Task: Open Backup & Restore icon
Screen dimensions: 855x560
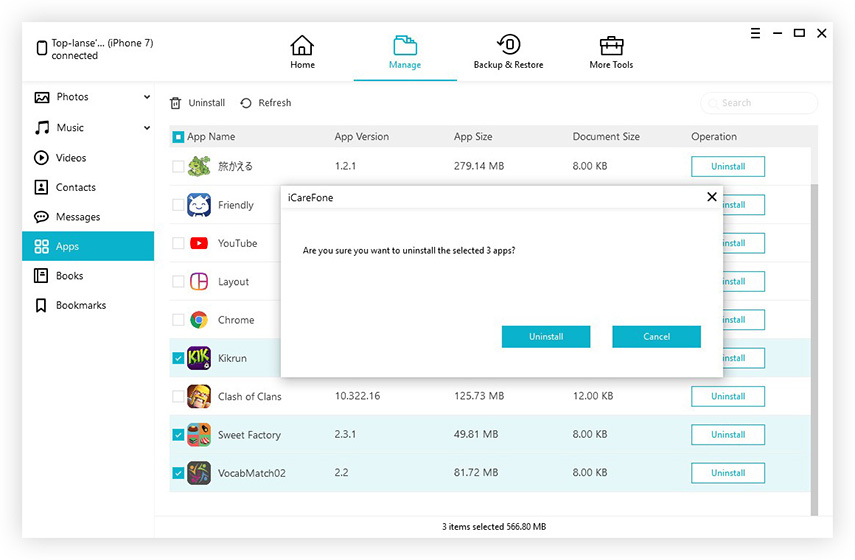Action: (509, 46)
